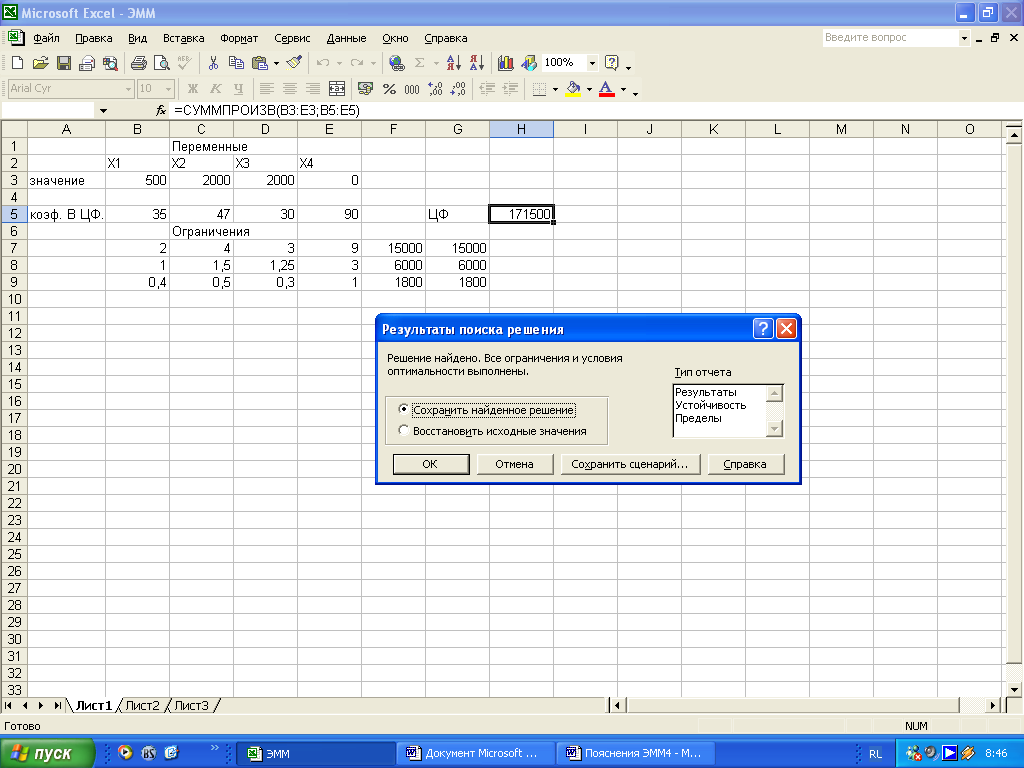Open the Сервис menu
Image resolution: width=1024 pixels, height=768 pixels.
coord(292,38)
